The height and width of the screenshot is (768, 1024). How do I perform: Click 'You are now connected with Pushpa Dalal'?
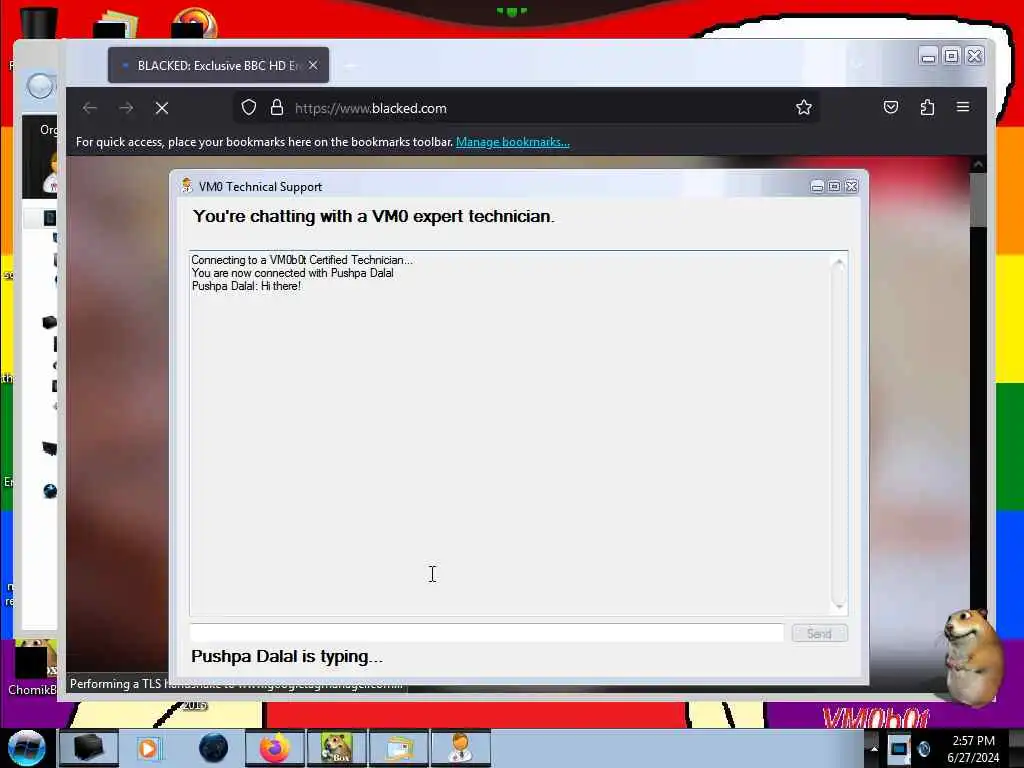point(293,273)
